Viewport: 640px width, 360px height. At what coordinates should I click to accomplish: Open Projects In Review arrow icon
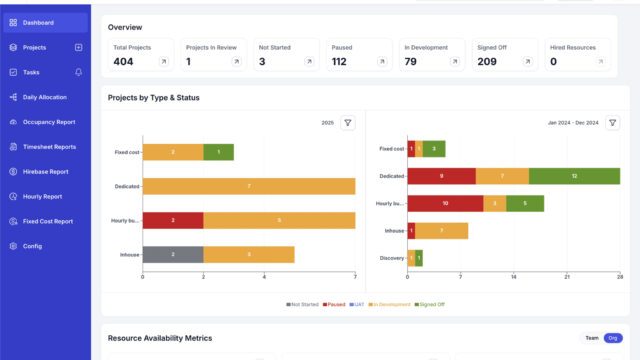coord(236,61)
